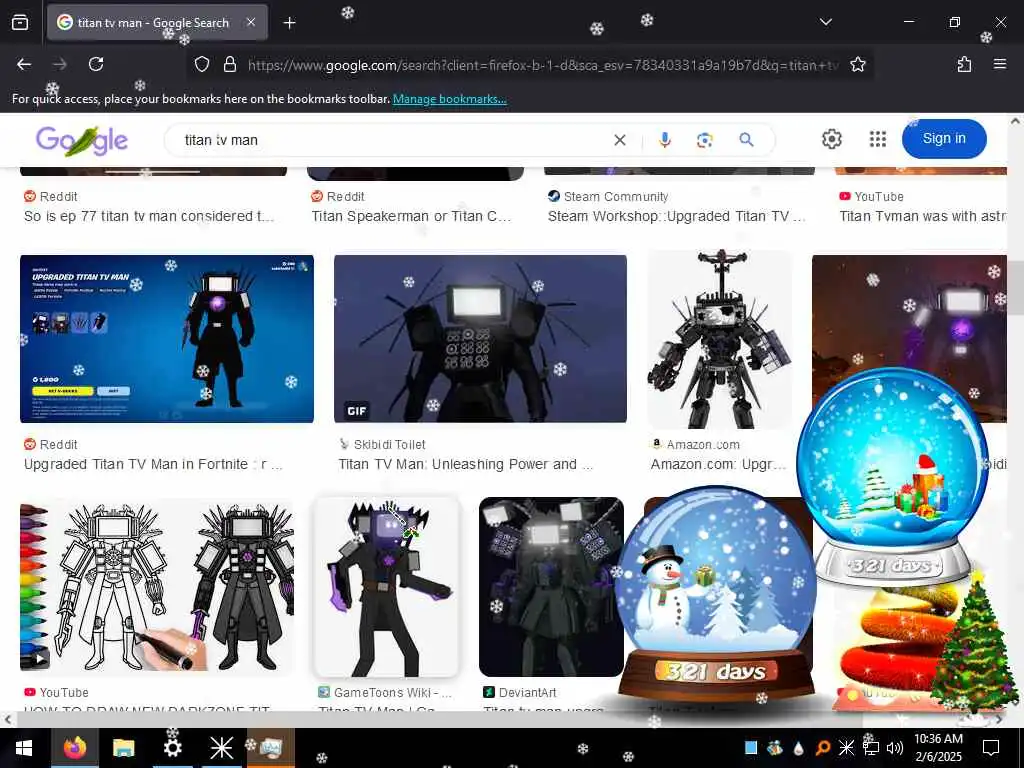Screen dimensions: 1024x768
Task: Open Settings gear in taskbar
Action: click(172, 748)
